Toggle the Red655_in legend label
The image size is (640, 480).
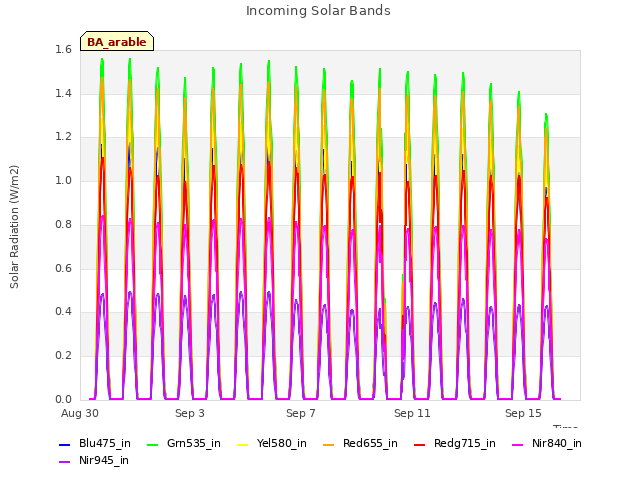tap(370, 443)
